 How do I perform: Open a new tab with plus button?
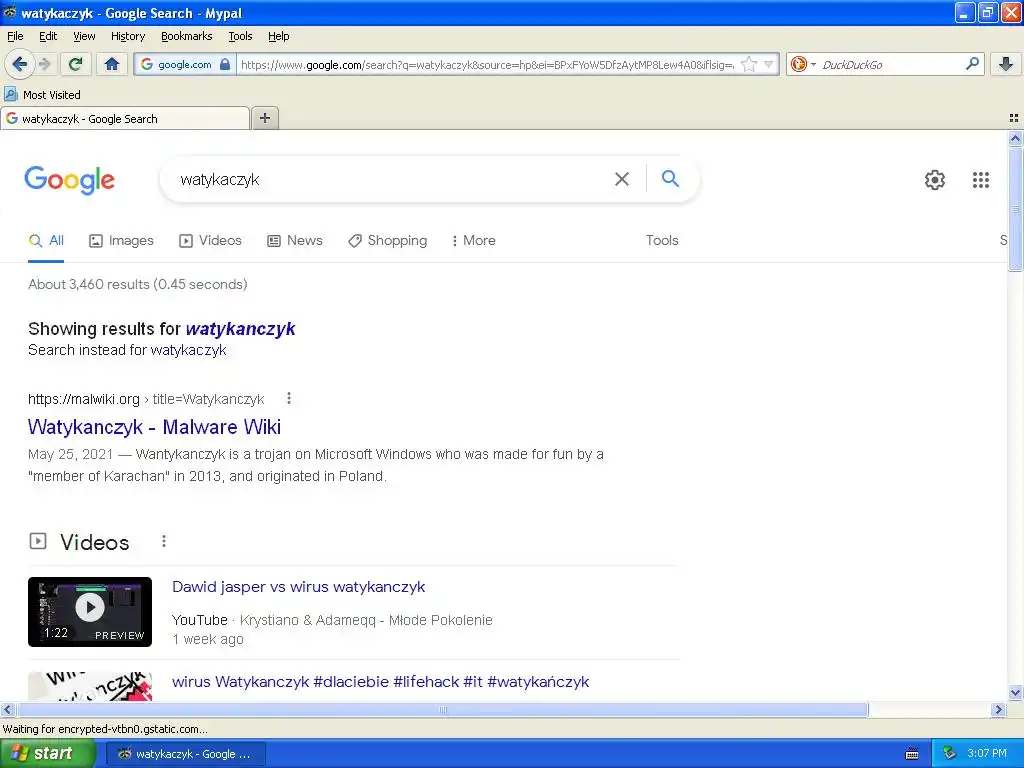[264, 118]
